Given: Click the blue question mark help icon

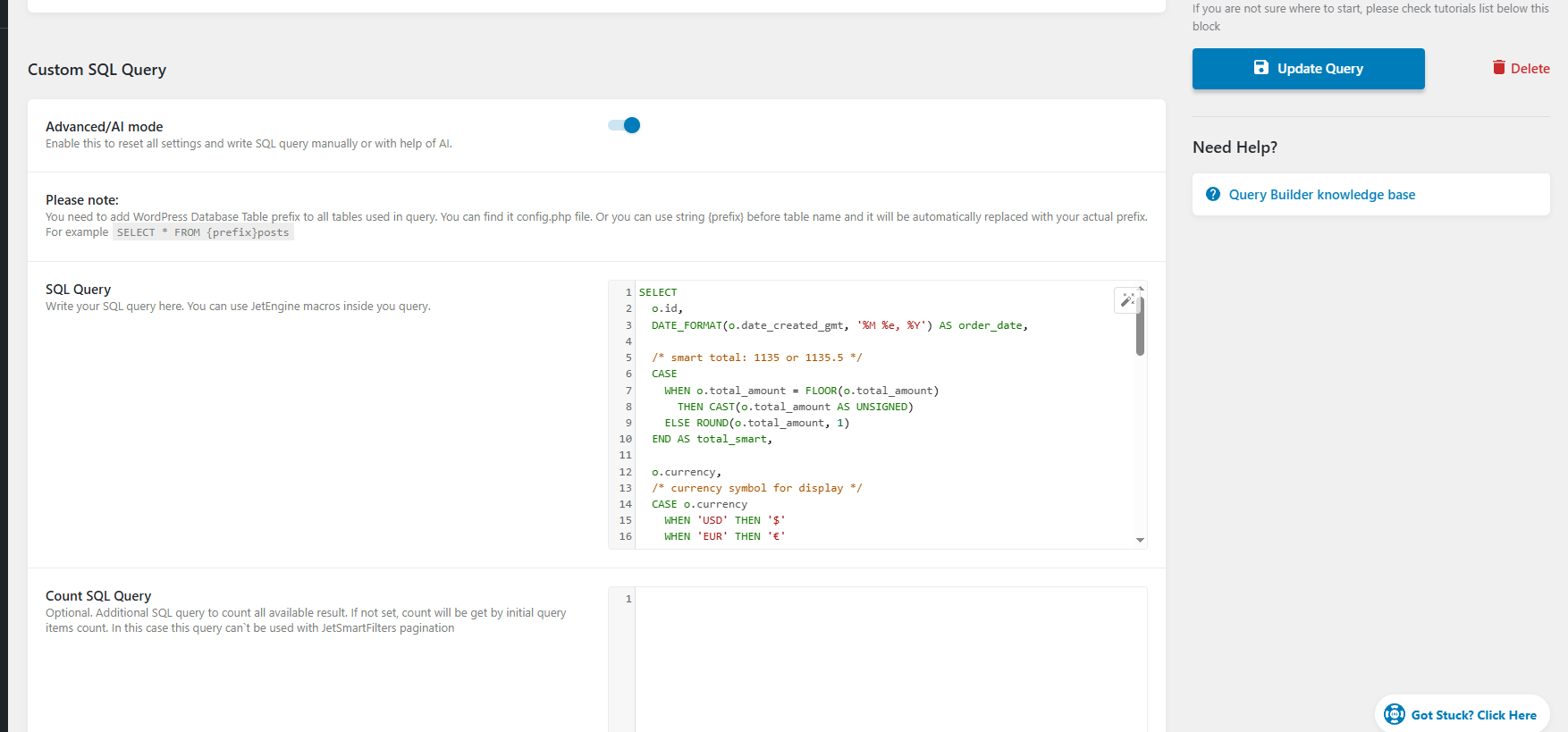Looking at the screenshot, I should coord(1212,195).
